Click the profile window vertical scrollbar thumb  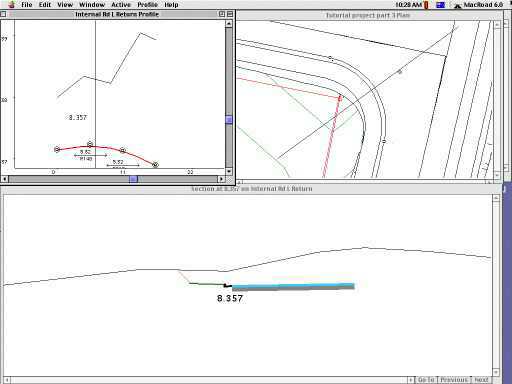(x=229, y=120)
